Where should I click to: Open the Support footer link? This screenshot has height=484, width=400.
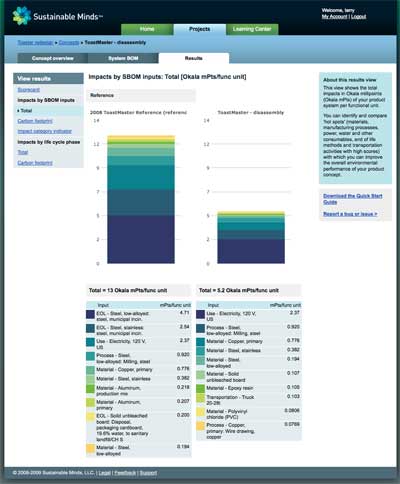click(x=148, y=473)
